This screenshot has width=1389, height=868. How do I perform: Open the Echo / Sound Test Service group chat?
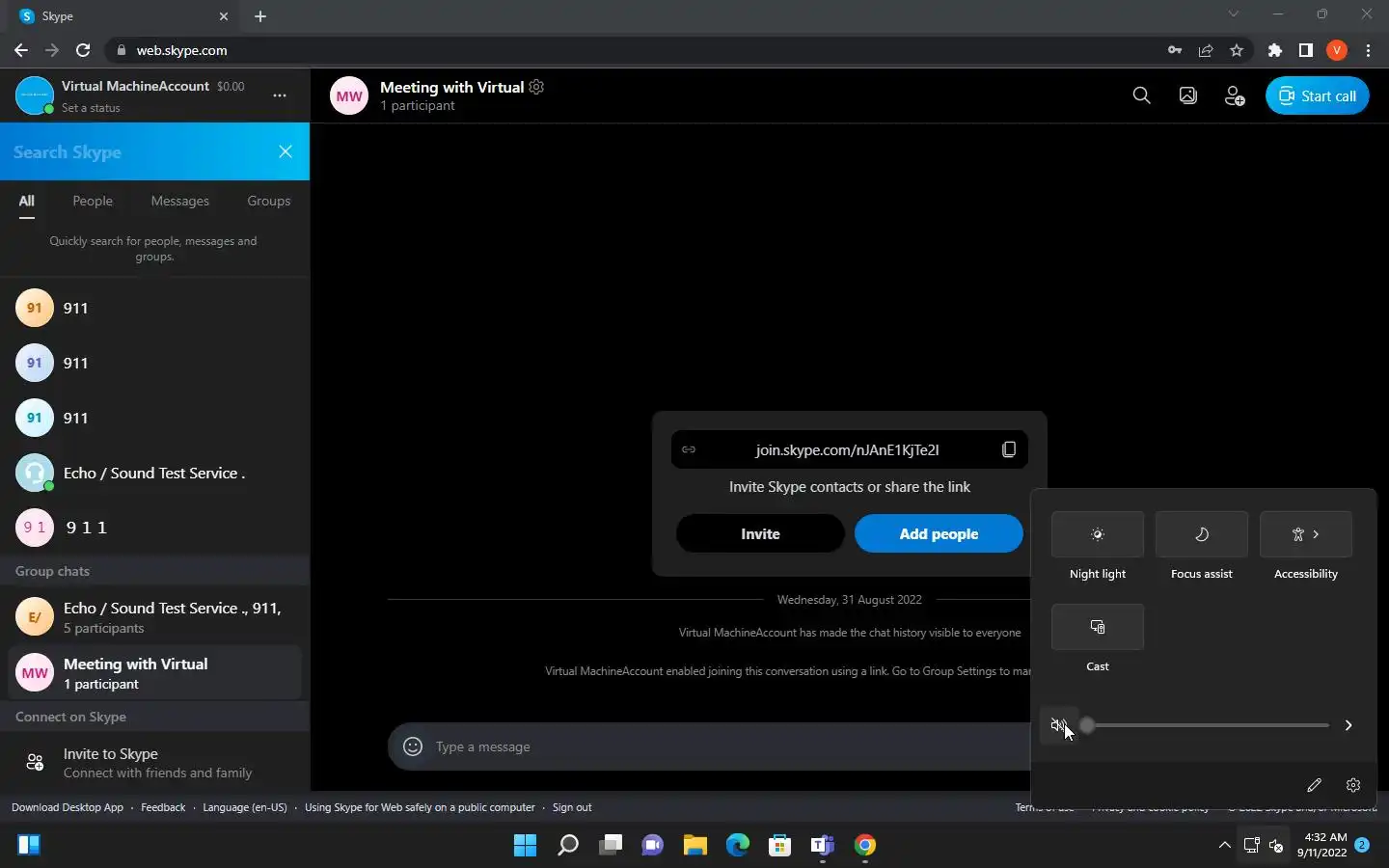coord(154,617)
